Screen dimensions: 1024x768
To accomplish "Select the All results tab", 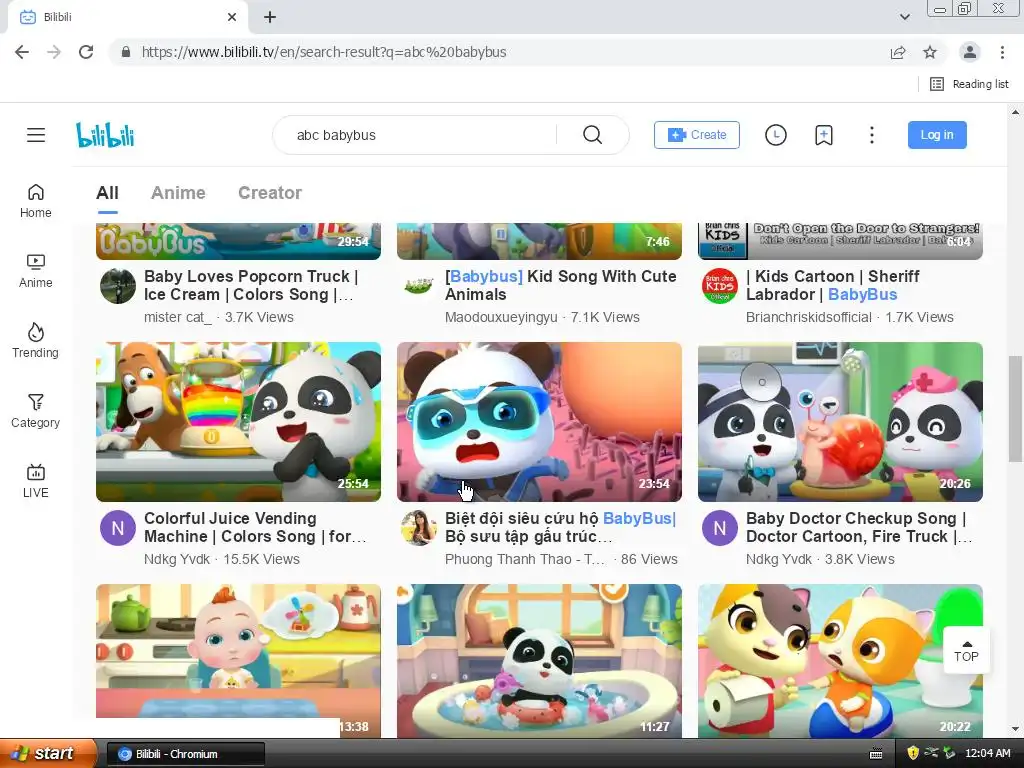I will [108, 193].
